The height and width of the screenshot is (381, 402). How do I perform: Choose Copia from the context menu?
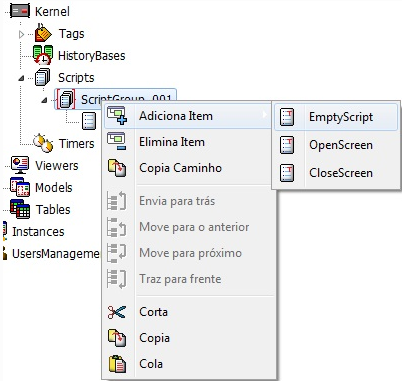[x=189, y=338]
